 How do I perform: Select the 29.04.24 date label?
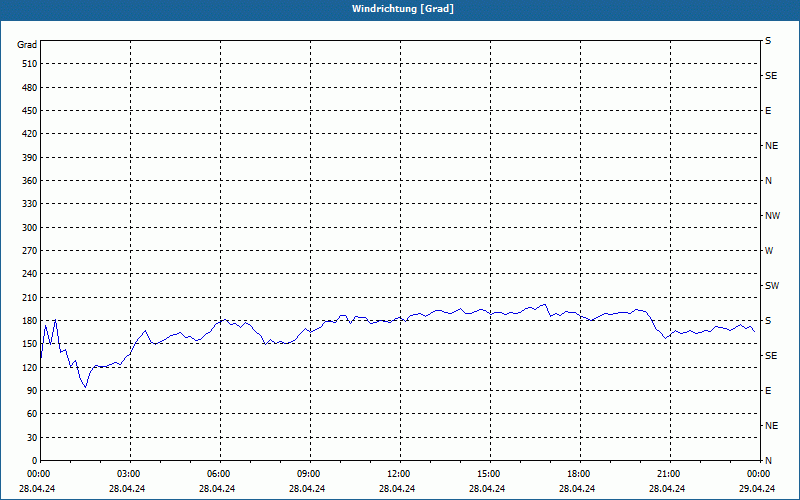coord(757,489)
